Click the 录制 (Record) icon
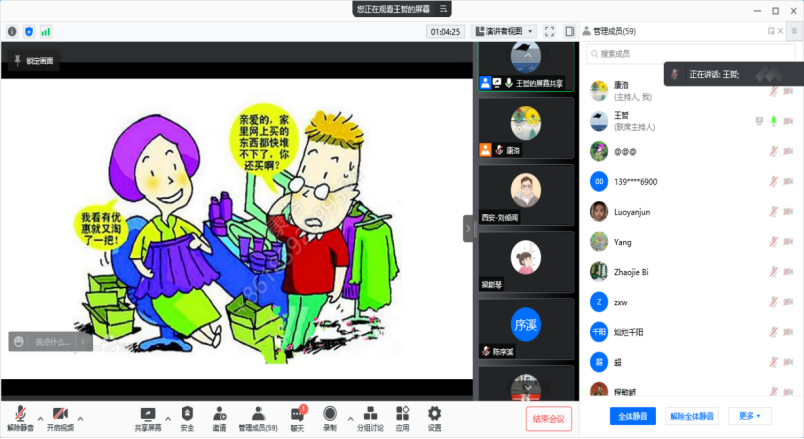The width and height of the screenshot is (804, 439). 329,416
